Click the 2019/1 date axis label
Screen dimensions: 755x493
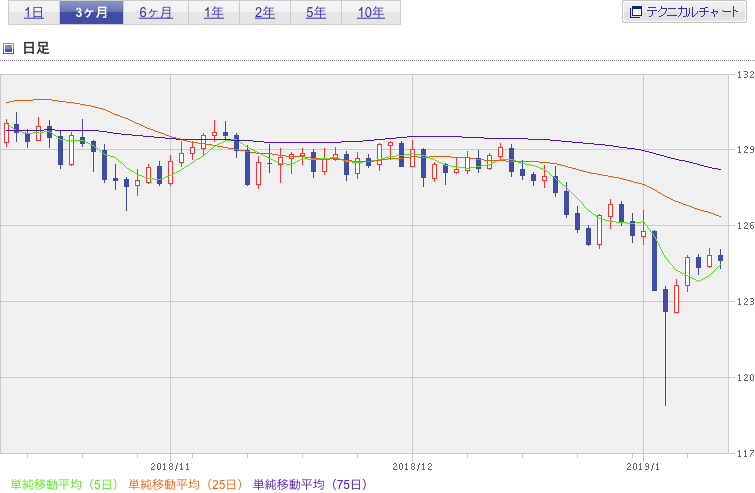(x=643, y=467)
